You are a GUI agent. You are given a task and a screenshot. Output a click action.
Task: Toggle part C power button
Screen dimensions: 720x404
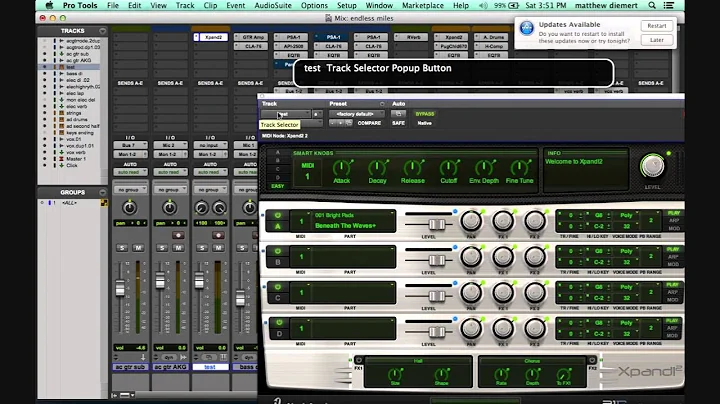[278, 287]
